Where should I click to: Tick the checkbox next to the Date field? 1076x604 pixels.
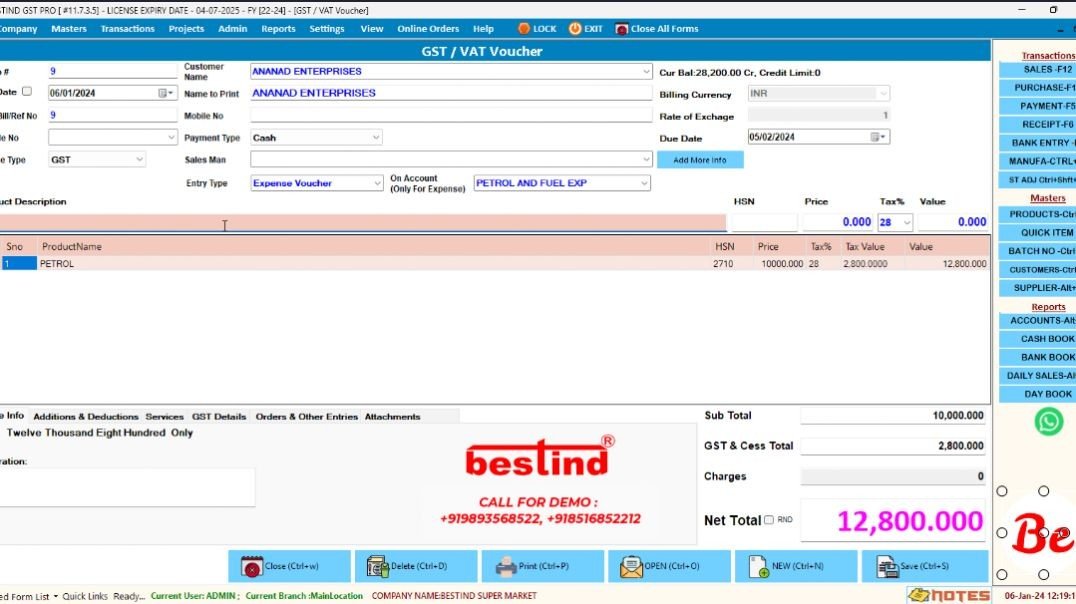(x=27, y=91)
